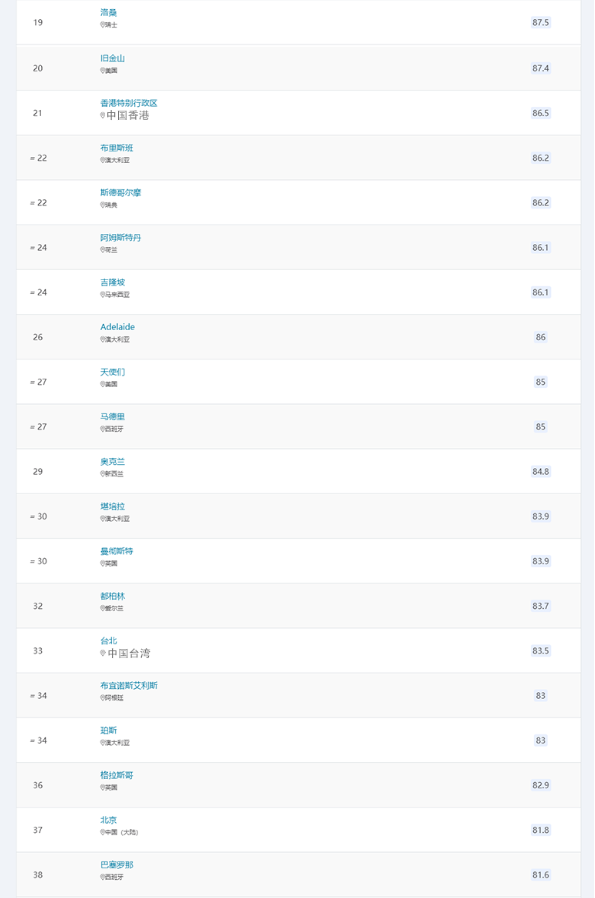Image resolution: width=595 pixels, height=898 pixels.
Task: Click the location pin beside 中国台湾
Action: point(103,653)
